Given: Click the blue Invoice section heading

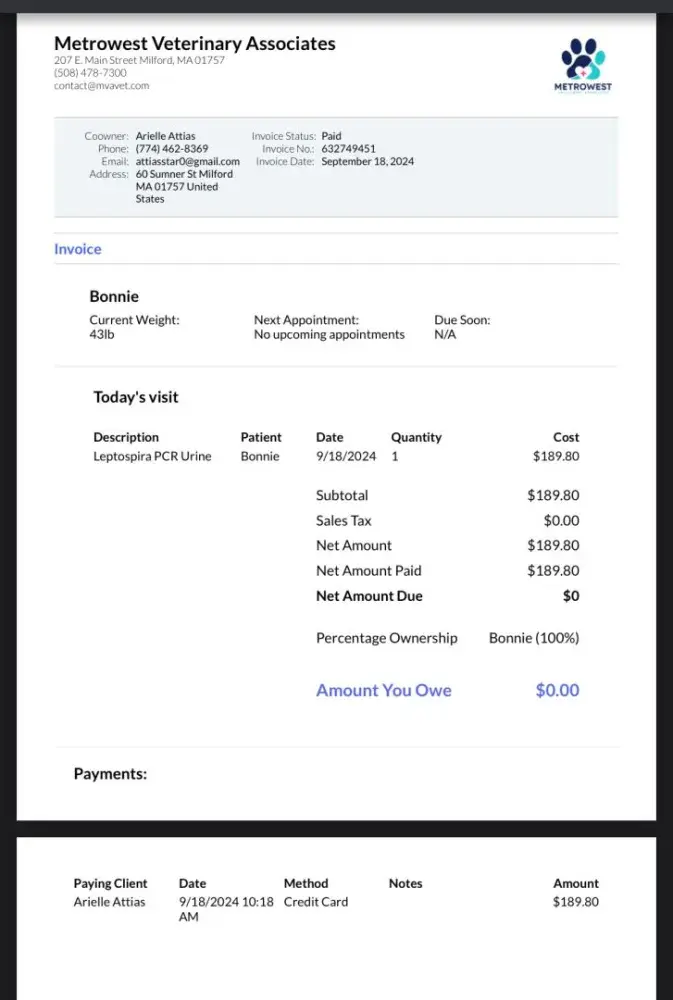Looking at the screenshot, I should click(78, 249).
